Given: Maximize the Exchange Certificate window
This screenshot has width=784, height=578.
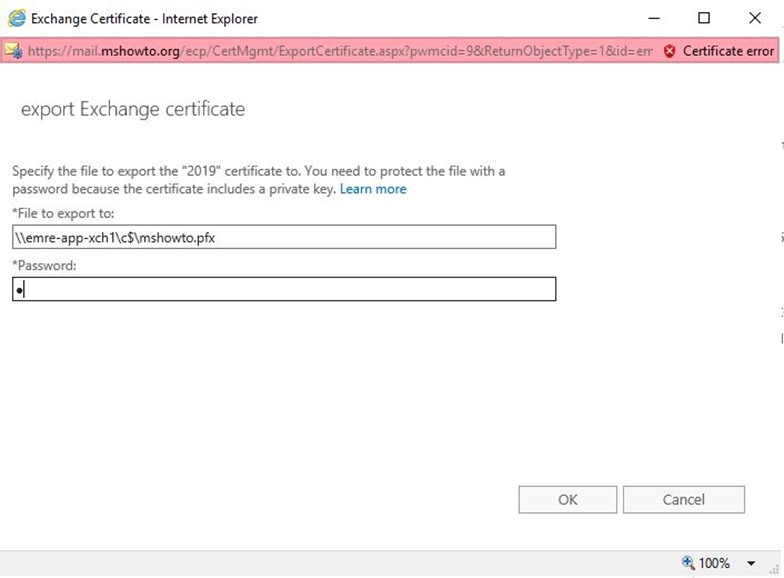Looking at the screenshot, I should click(x=704, y=18).
